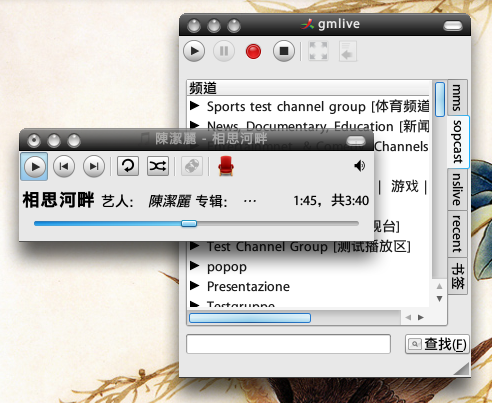The width and height of the screenshot is (492, 403).
Task: Click the greyed film reel icon
Action: point(192,166)
